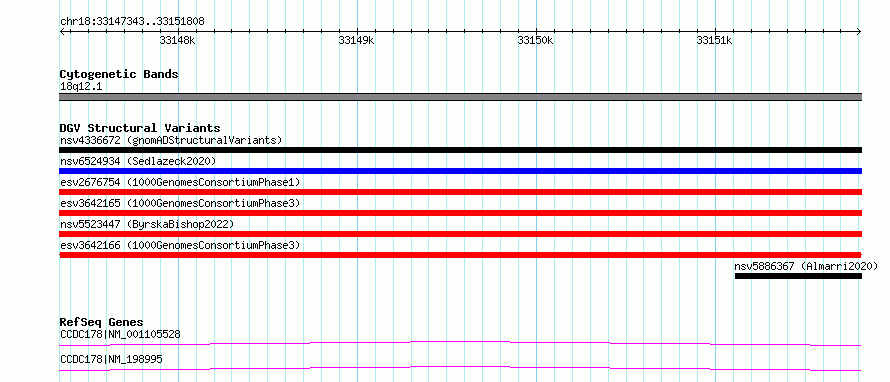Click the 33148k ruler tick label

click(x=178, y=40)
